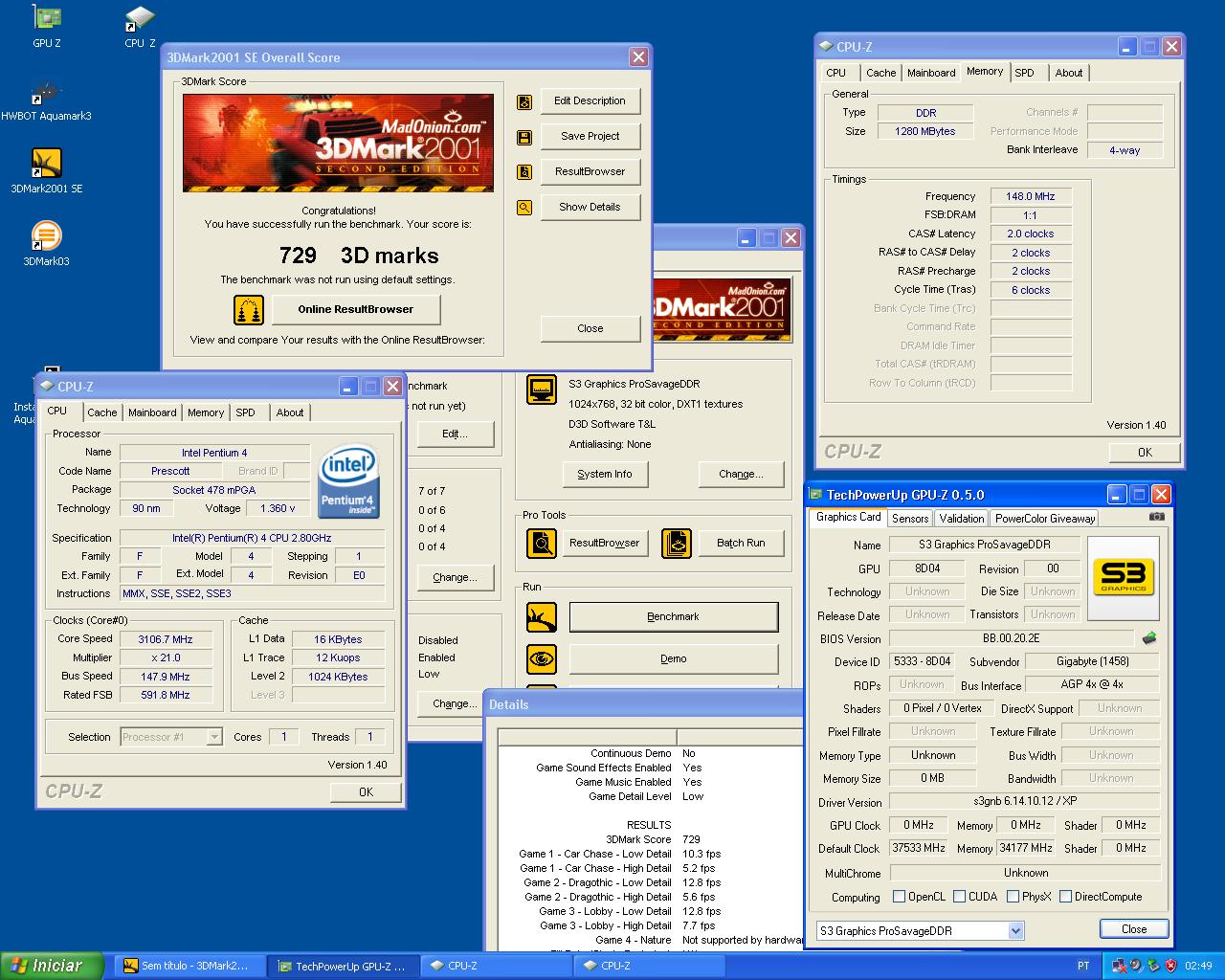Click the Edit Description icon in 3DMark score window
1225x980 pixels.
(524, 101)
